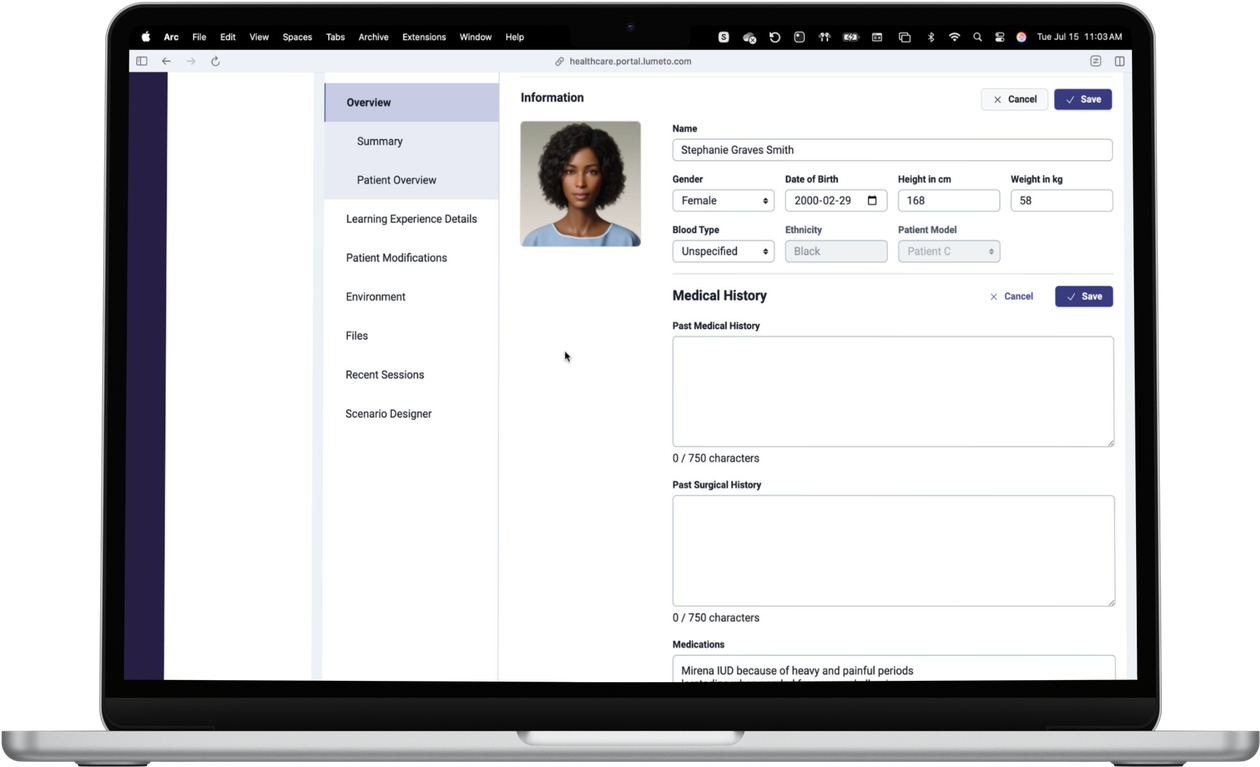Open the File menu

[199, 37]
